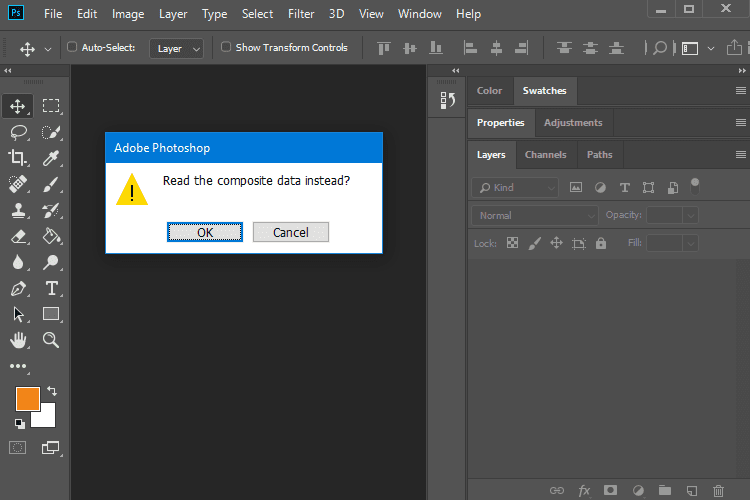Select the Spot Healing Brush tool
The height and width of the screenshot is (500, 750).
(18, 184)
